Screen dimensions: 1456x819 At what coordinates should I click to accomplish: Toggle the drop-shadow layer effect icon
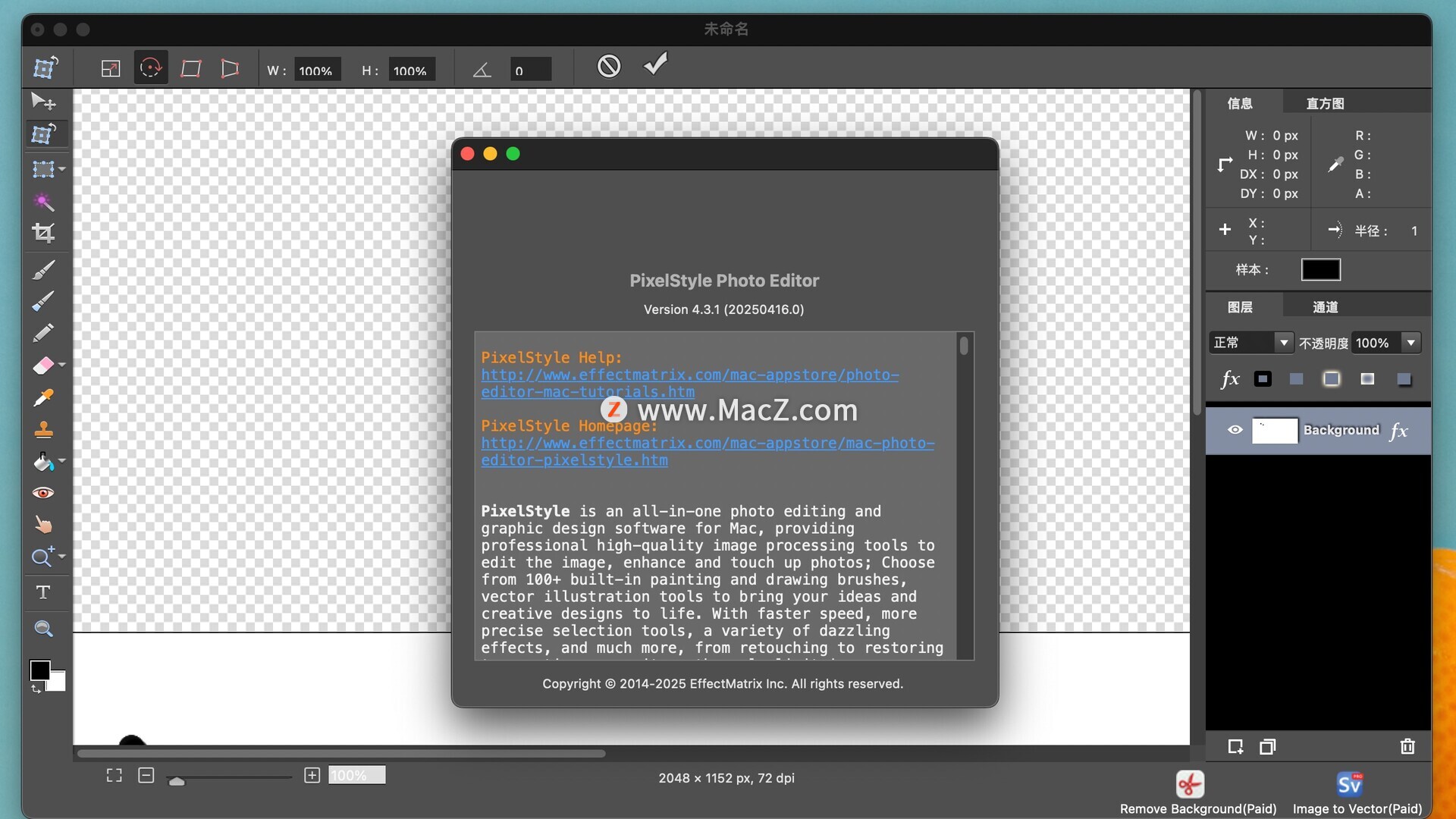1404,379
